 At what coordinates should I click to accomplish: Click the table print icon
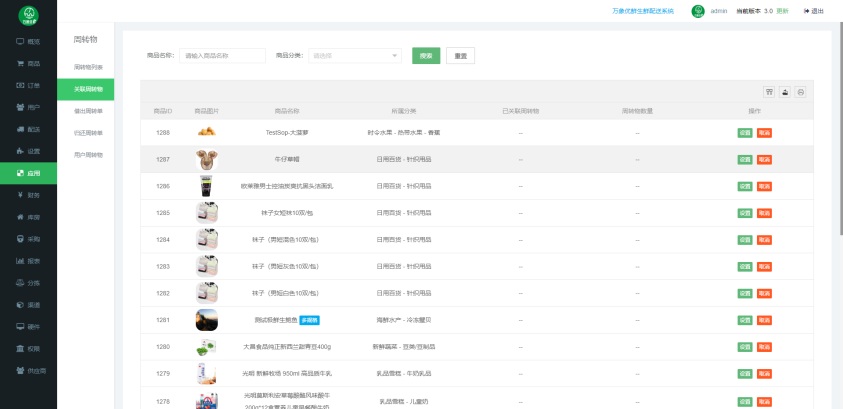pos(801,92)
